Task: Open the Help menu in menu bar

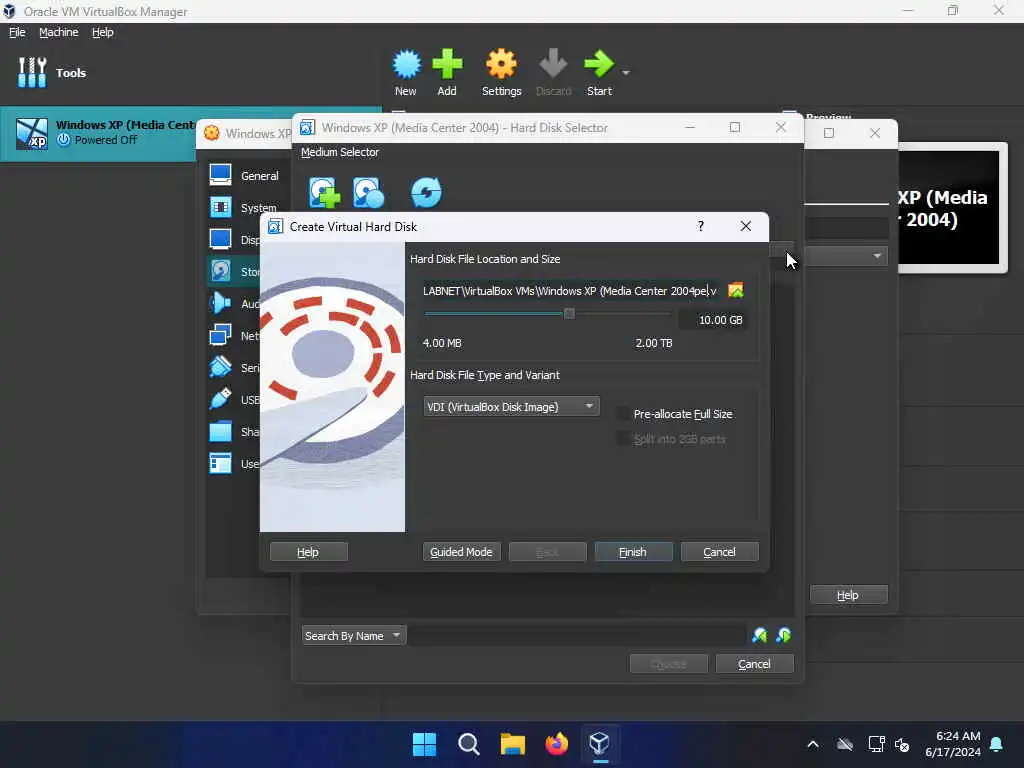Action: point(103,32)
